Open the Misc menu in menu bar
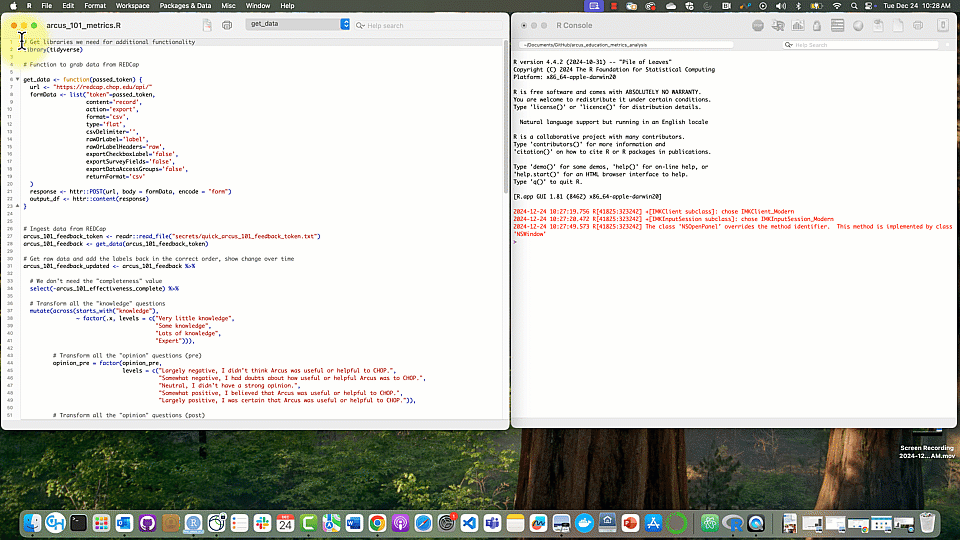This screenshot has width=960, height=540. pyautogui.click(x=229, y=6)
